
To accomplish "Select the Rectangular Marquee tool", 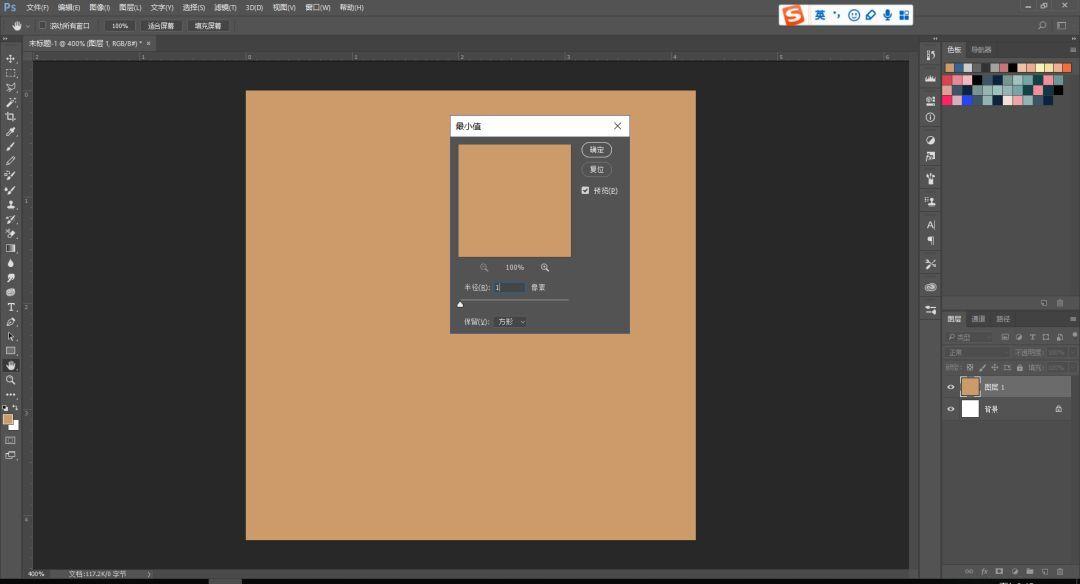I will click(10, 73).
